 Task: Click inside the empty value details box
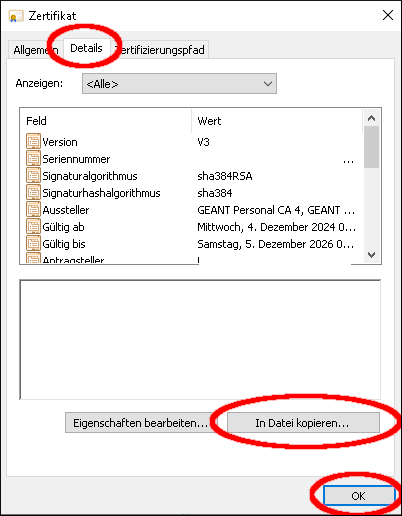(200, 339)
